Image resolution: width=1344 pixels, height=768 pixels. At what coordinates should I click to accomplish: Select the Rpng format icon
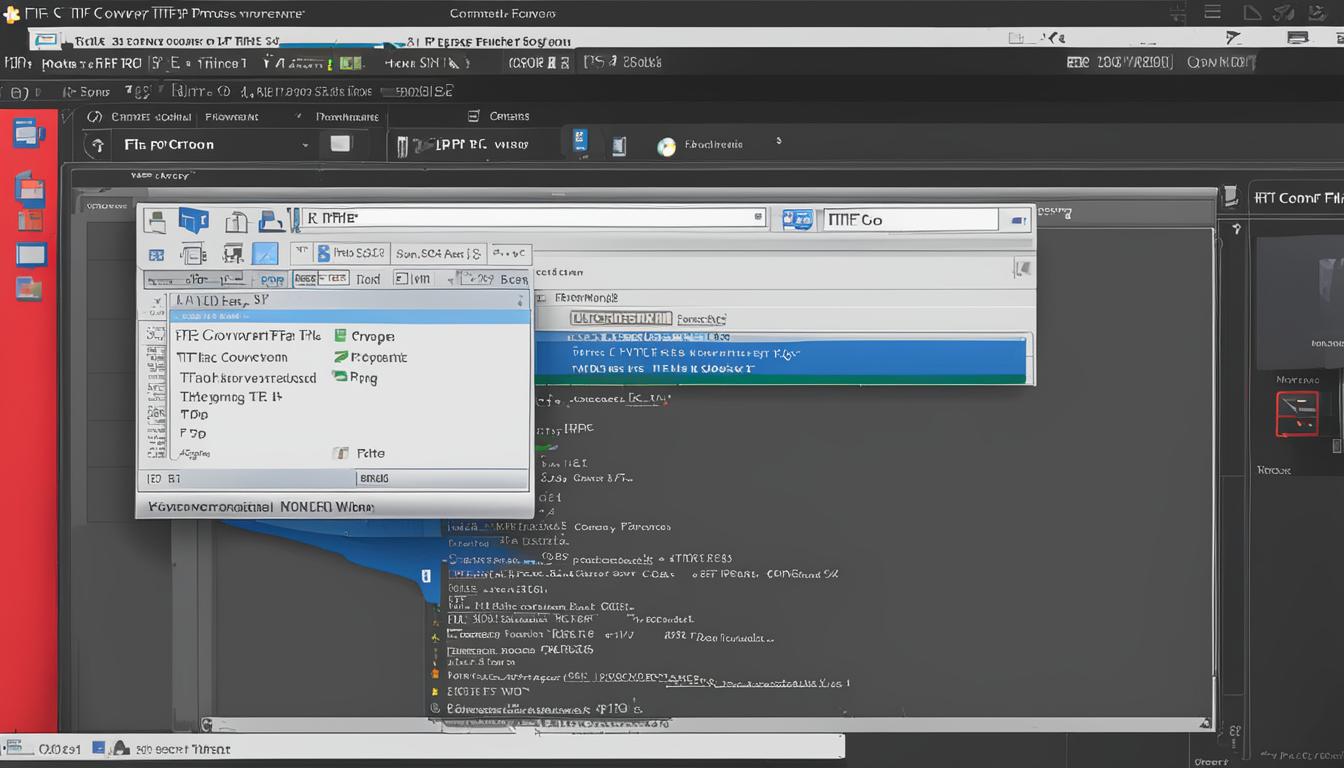coord(344,377)
